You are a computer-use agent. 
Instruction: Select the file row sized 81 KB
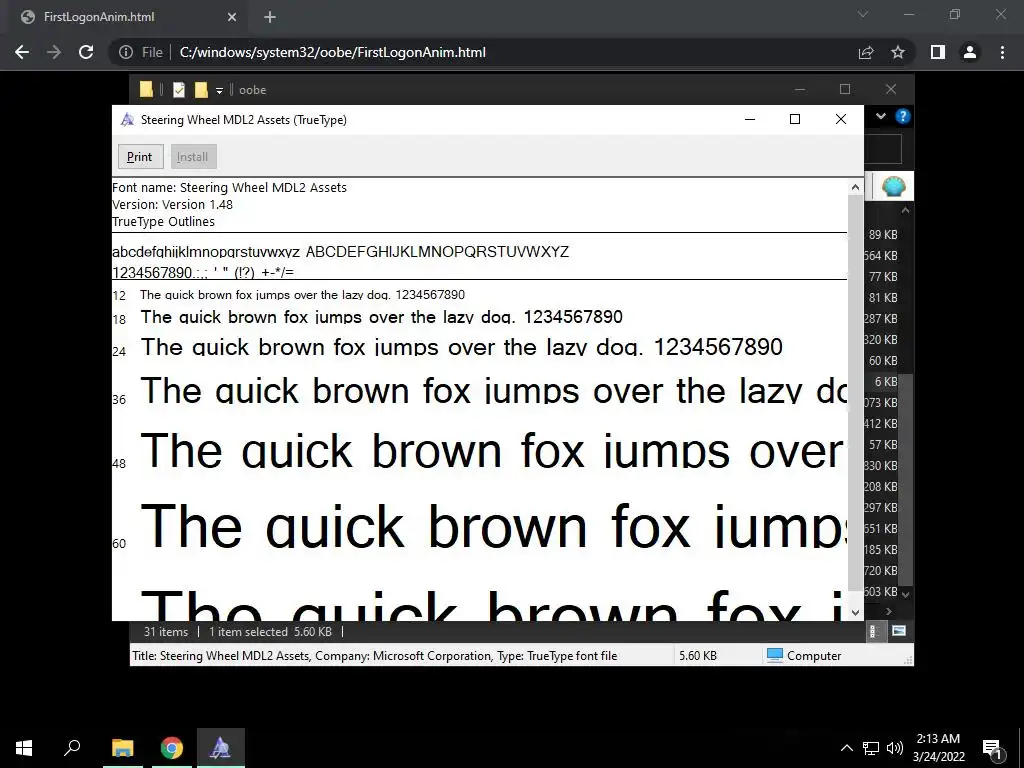pyautogui.click(x=882, y=298)
